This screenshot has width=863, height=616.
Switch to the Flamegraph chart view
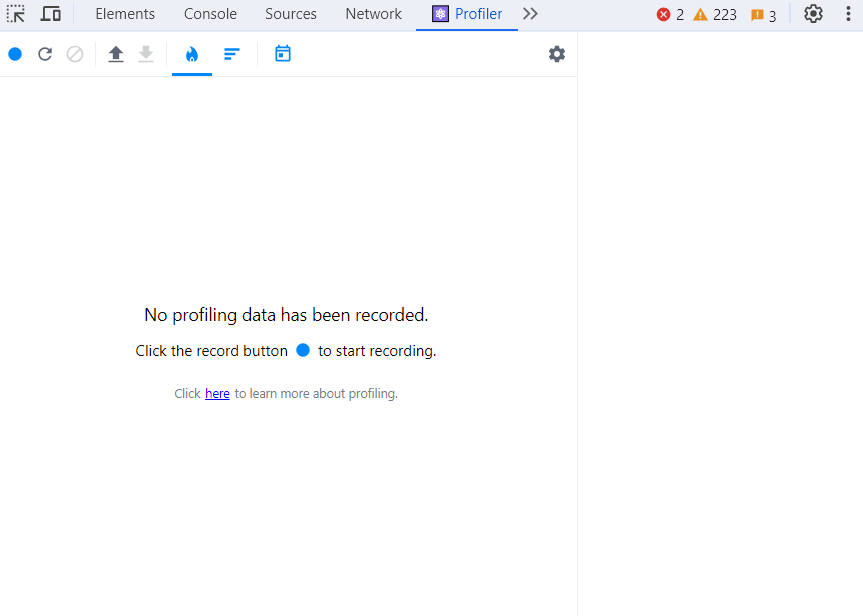pyautogui.click(x=192, y=54)
